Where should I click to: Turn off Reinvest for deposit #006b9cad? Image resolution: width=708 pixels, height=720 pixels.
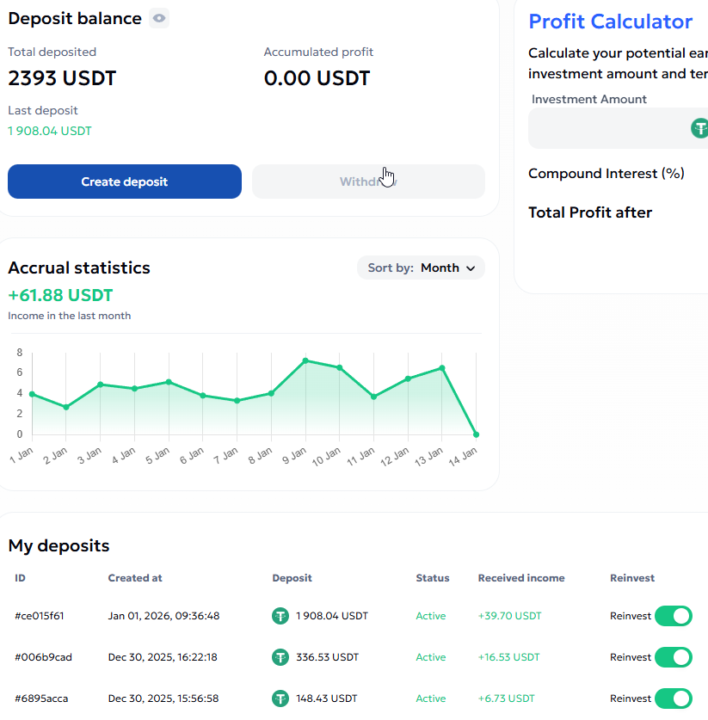[673, 657]
